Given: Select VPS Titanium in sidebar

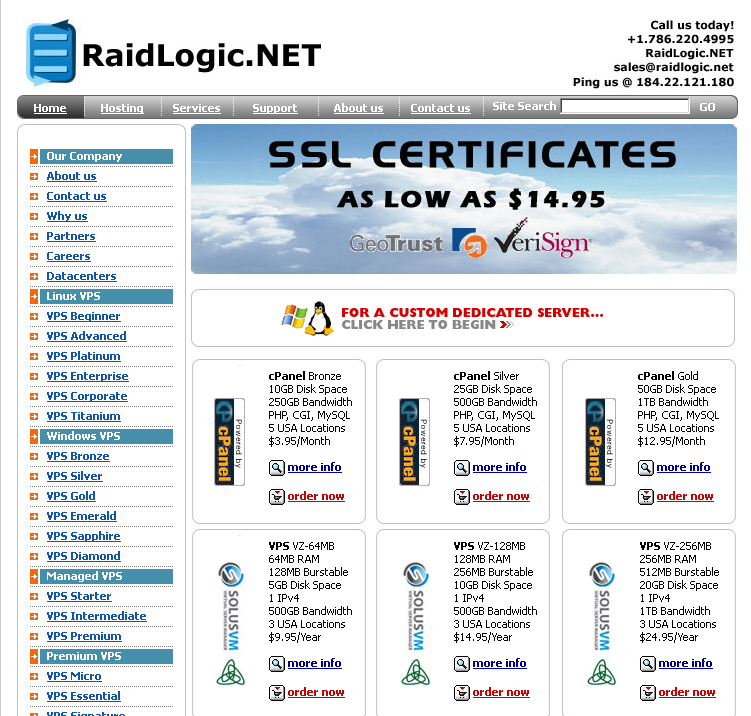Looking at the screenshot, I should point(83,416).
